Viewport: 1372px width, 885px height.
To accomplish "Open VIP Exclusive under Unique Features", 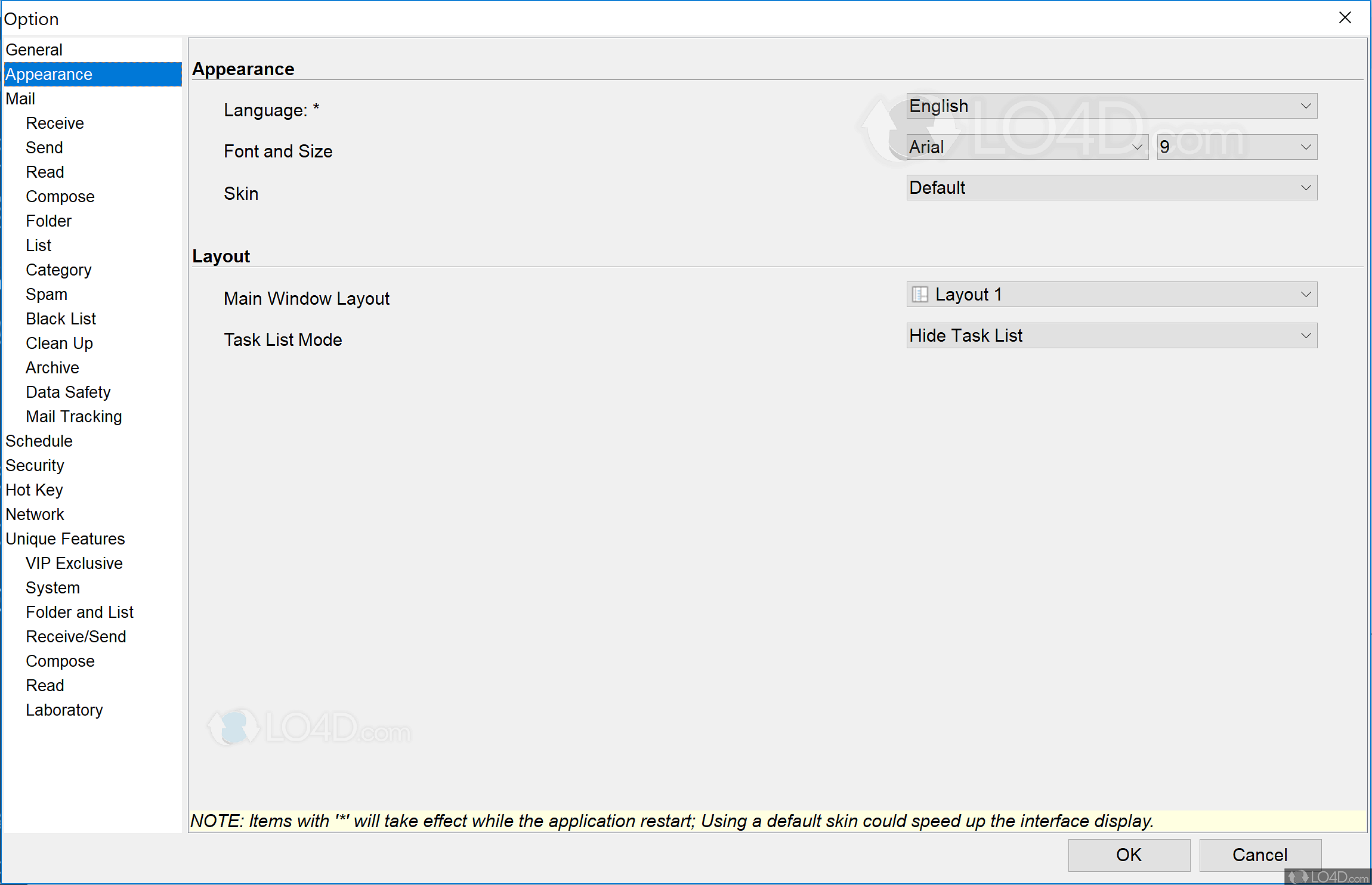I will click(74, 564).
